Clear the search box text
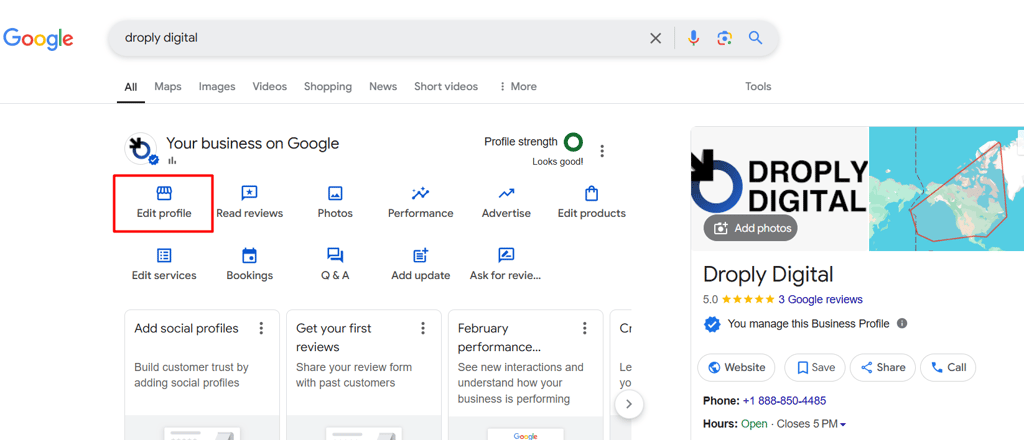The image size is (1024, 440). point(656,38)
